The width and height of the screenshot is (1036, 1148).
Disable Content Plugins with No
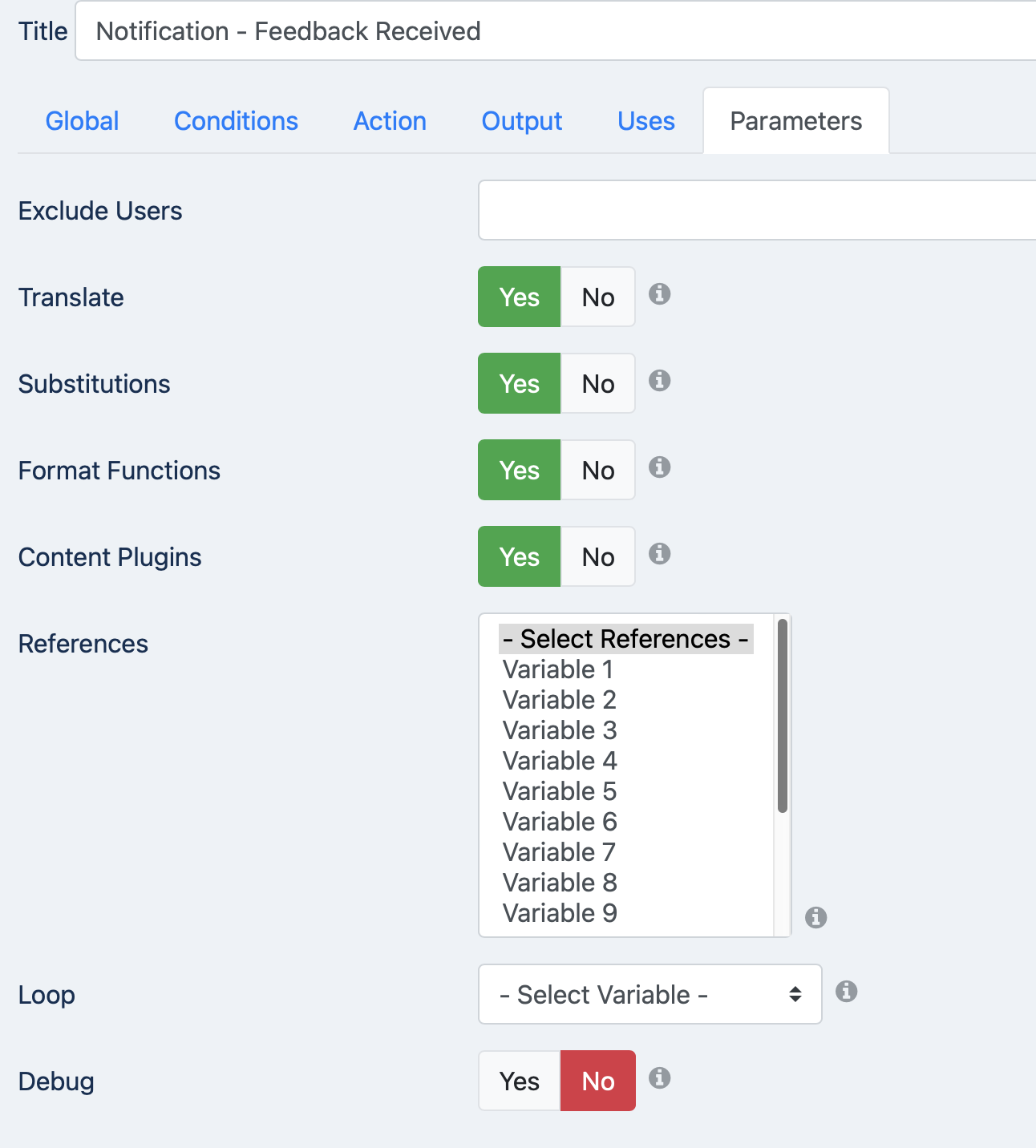[x=598, y=556]
